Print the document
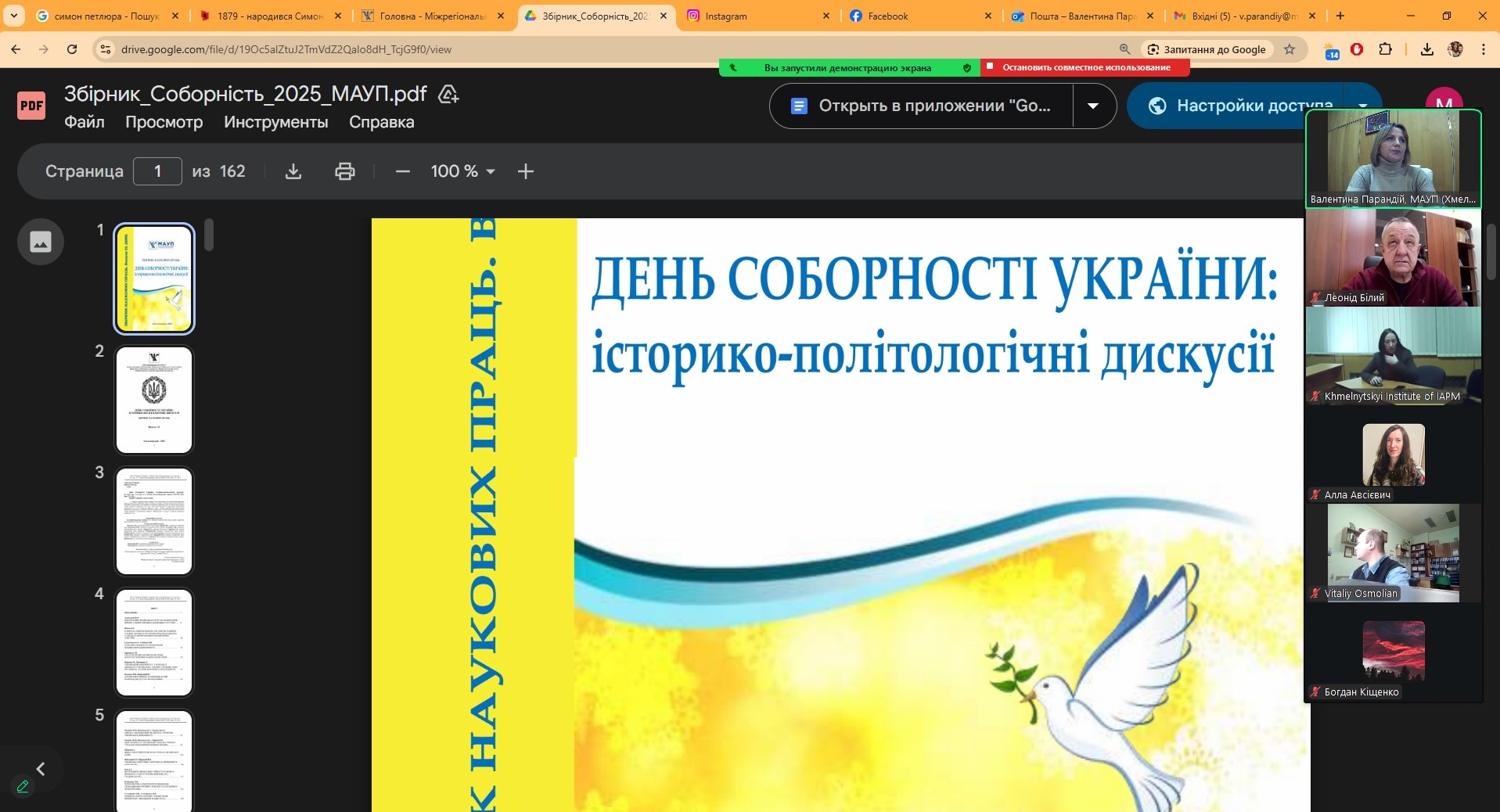1500x812 pixels. coord(345,171)
